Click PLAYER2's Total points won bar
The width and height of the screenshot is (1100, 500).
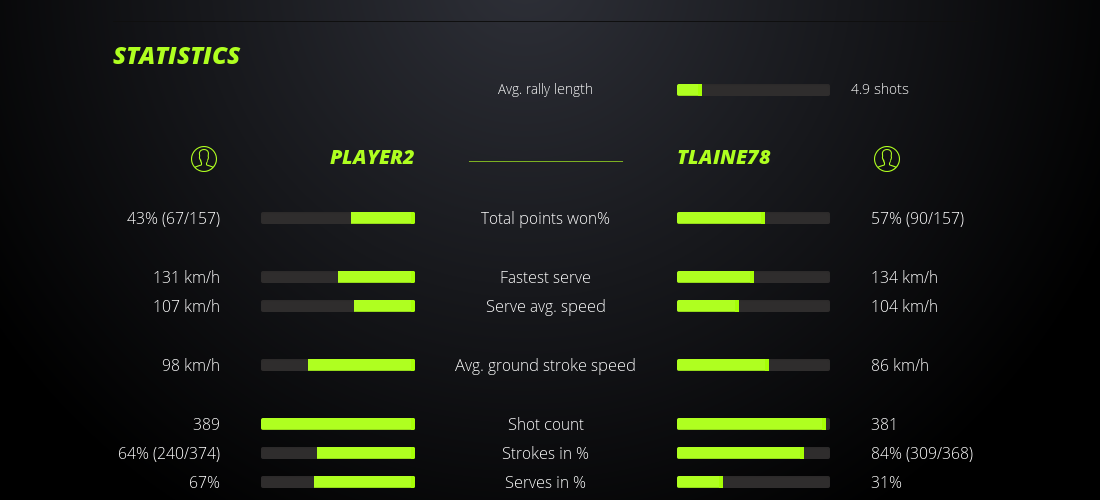(x=338, y=218)
